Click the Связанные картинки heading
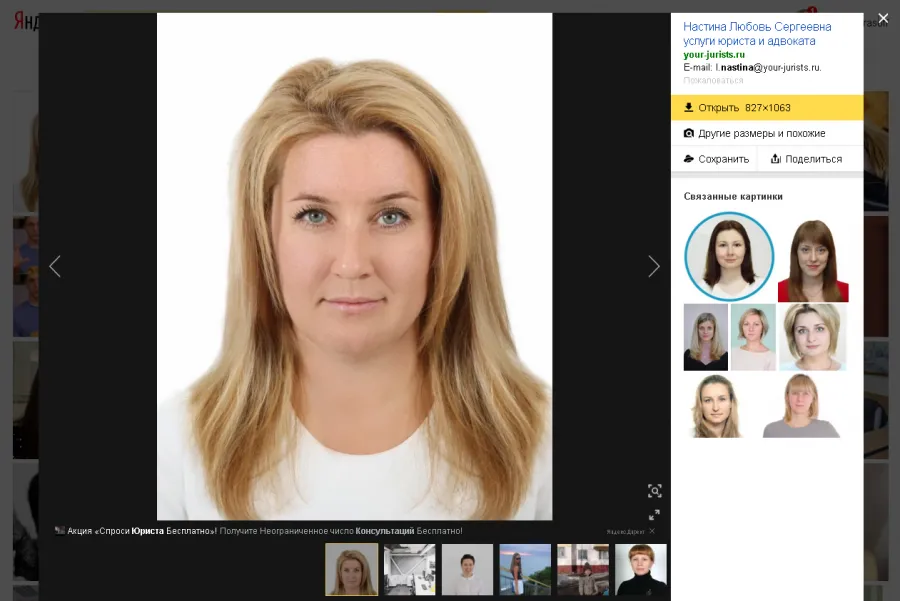The height and width of the screenshot is (601, 900). coord(733,196)
